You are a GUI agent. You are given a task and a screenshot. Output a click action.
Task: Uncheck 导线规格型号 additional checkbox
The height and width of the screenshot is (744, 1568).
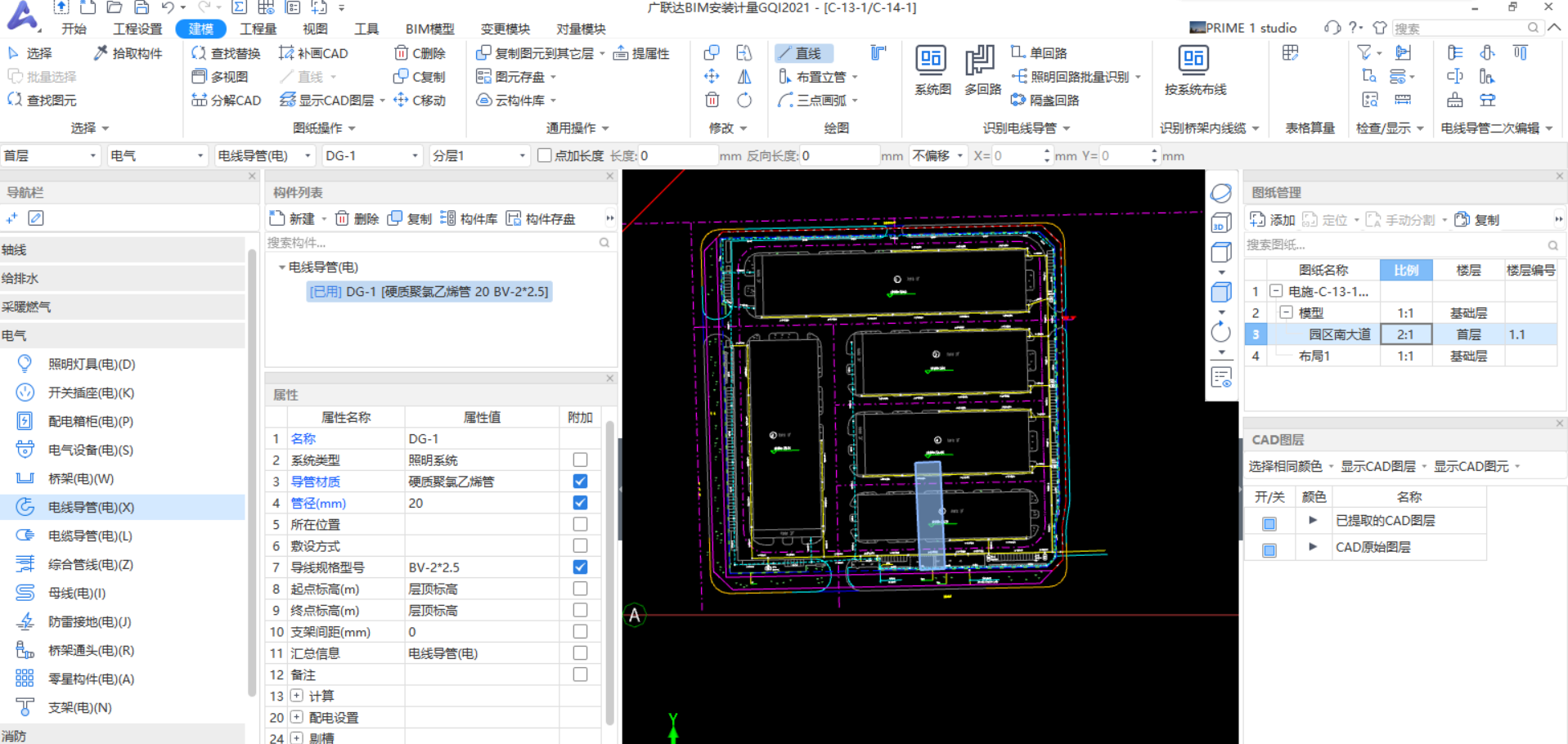(x=580, y=567)
